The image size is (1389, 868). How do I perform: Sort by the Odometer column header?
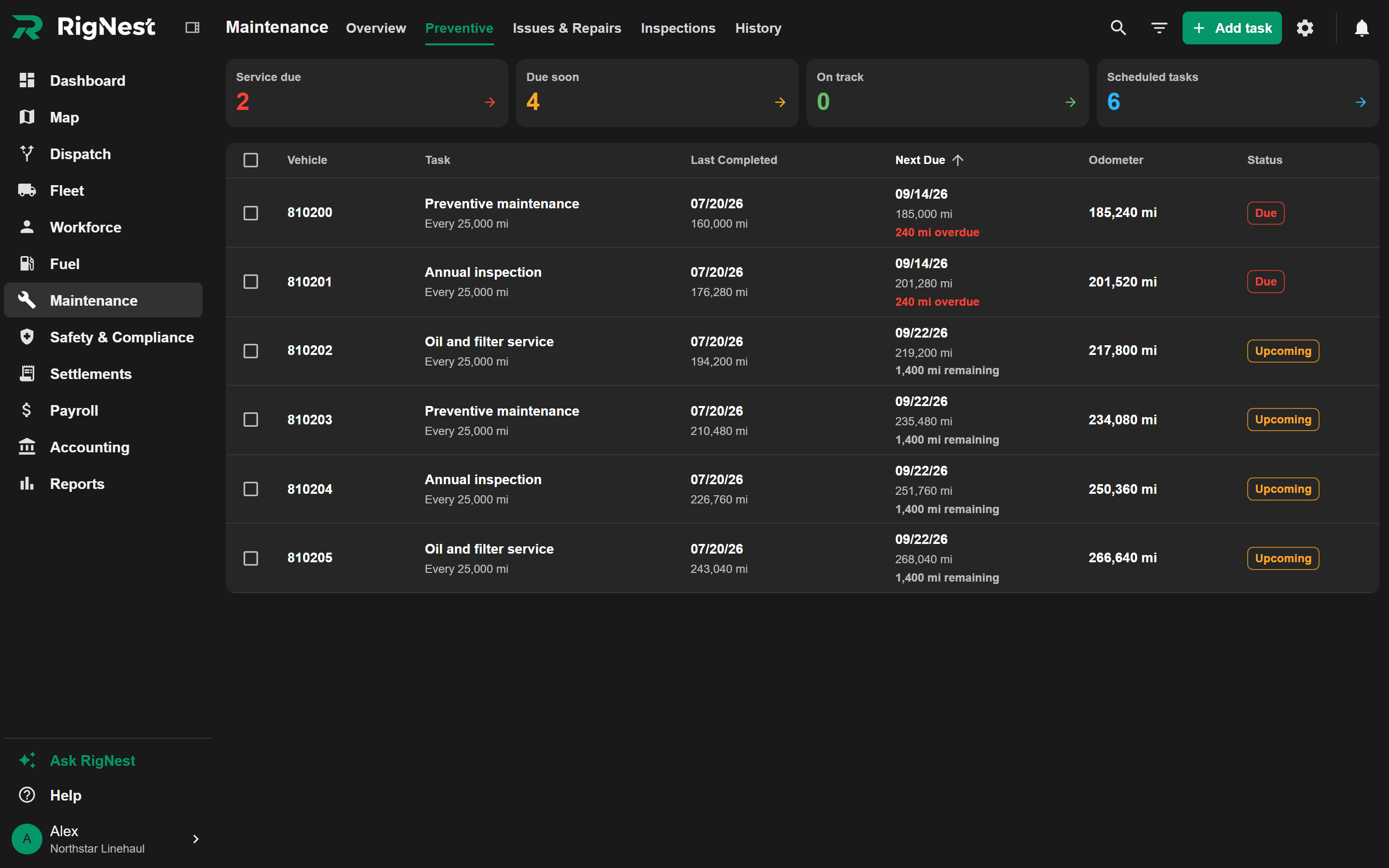(x=1116, y=160)
